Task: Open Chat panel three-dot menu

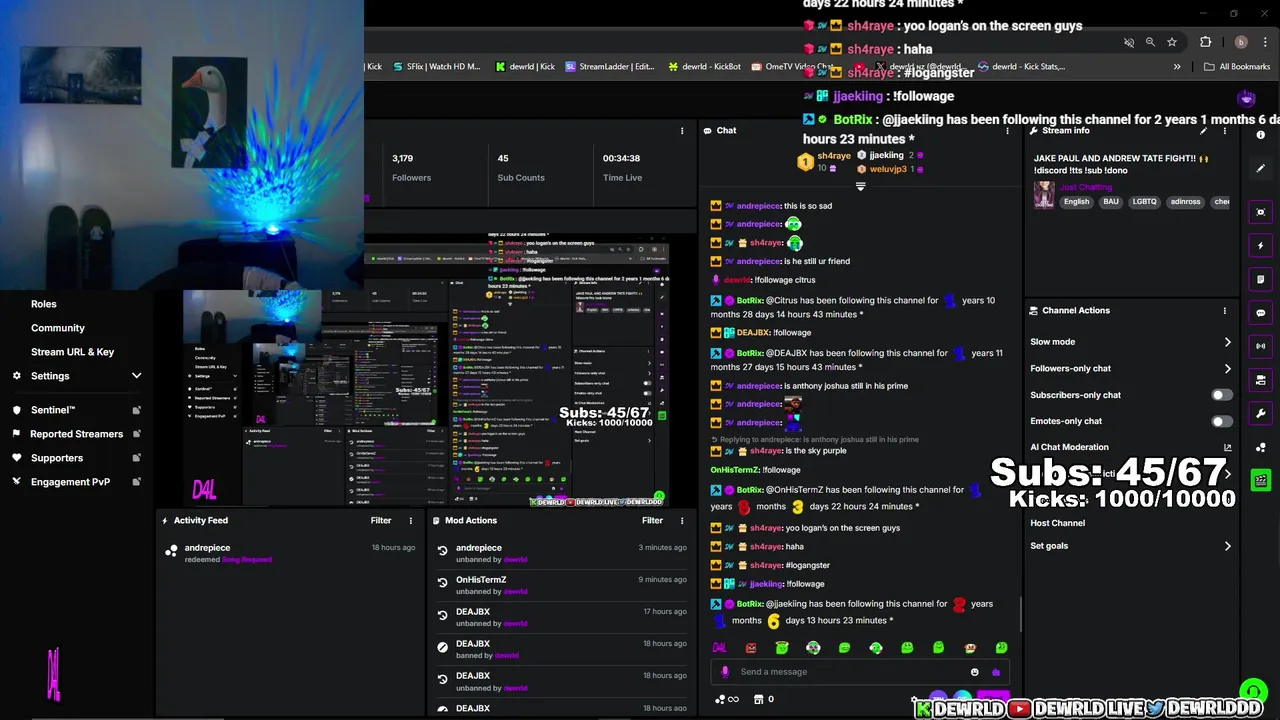Action: click(1007, 131)
